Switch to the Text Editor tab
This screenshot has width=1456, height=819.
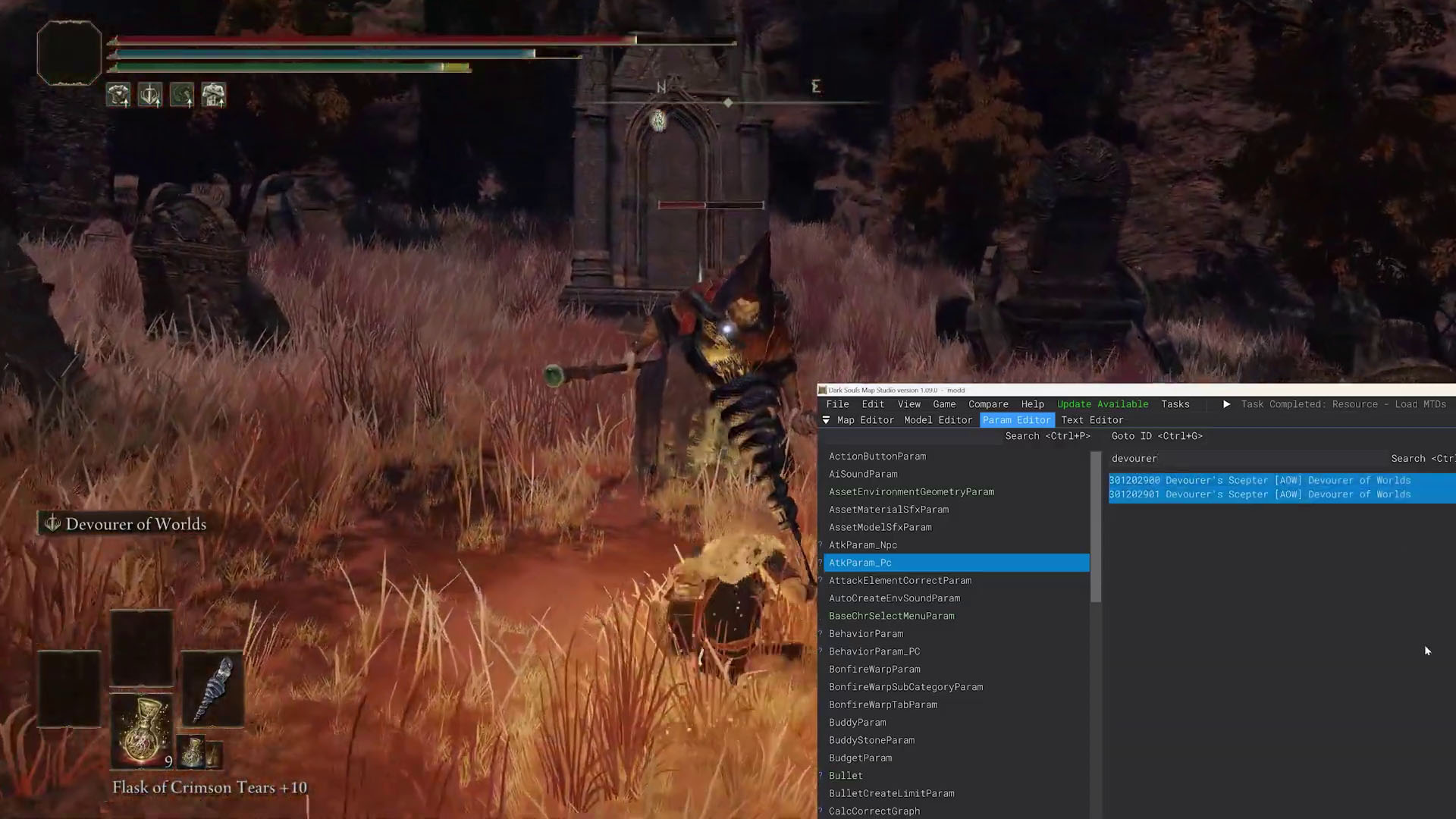1091,420
